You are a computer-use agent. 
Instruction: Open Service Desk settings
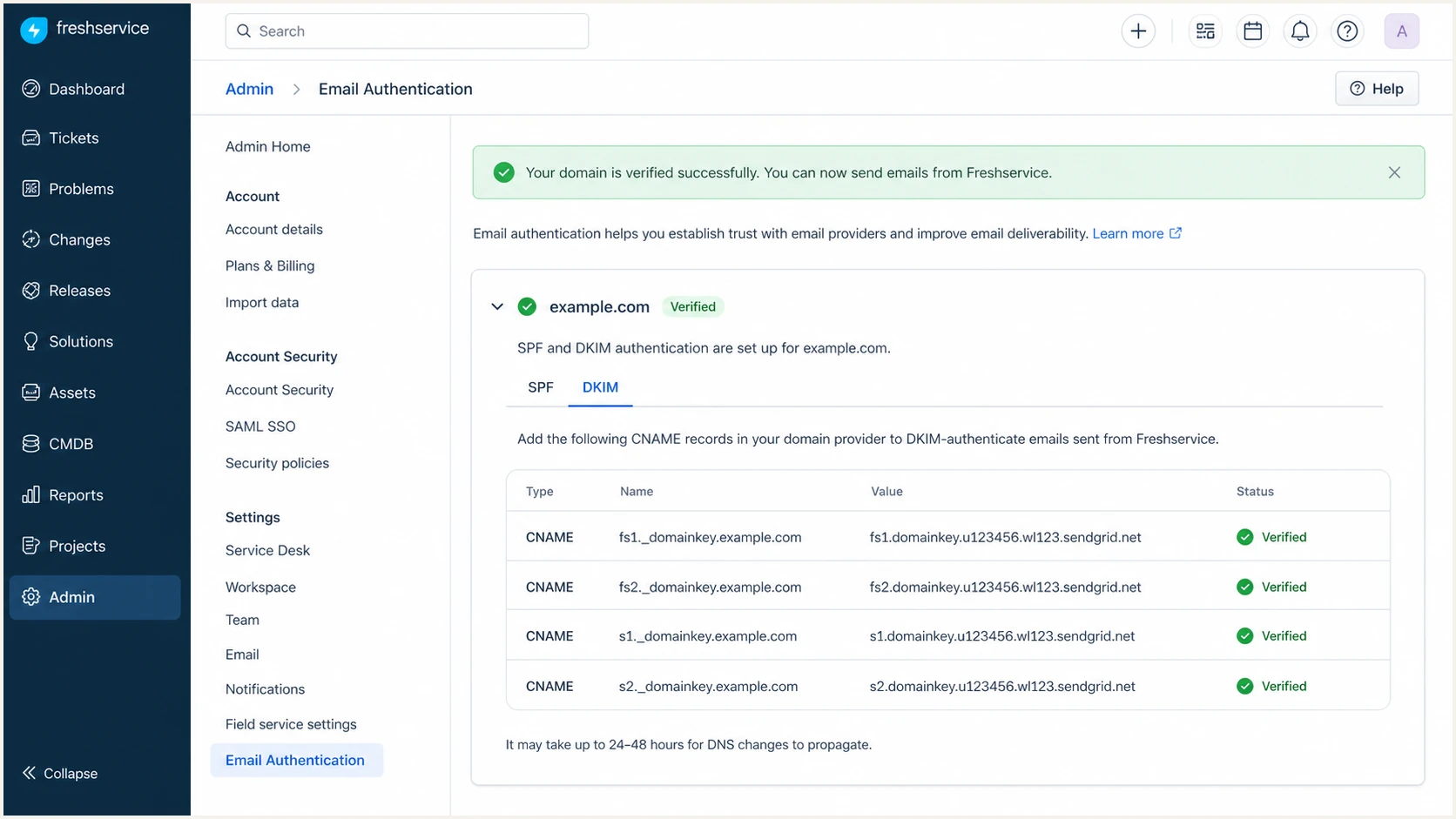click(267, 550)
